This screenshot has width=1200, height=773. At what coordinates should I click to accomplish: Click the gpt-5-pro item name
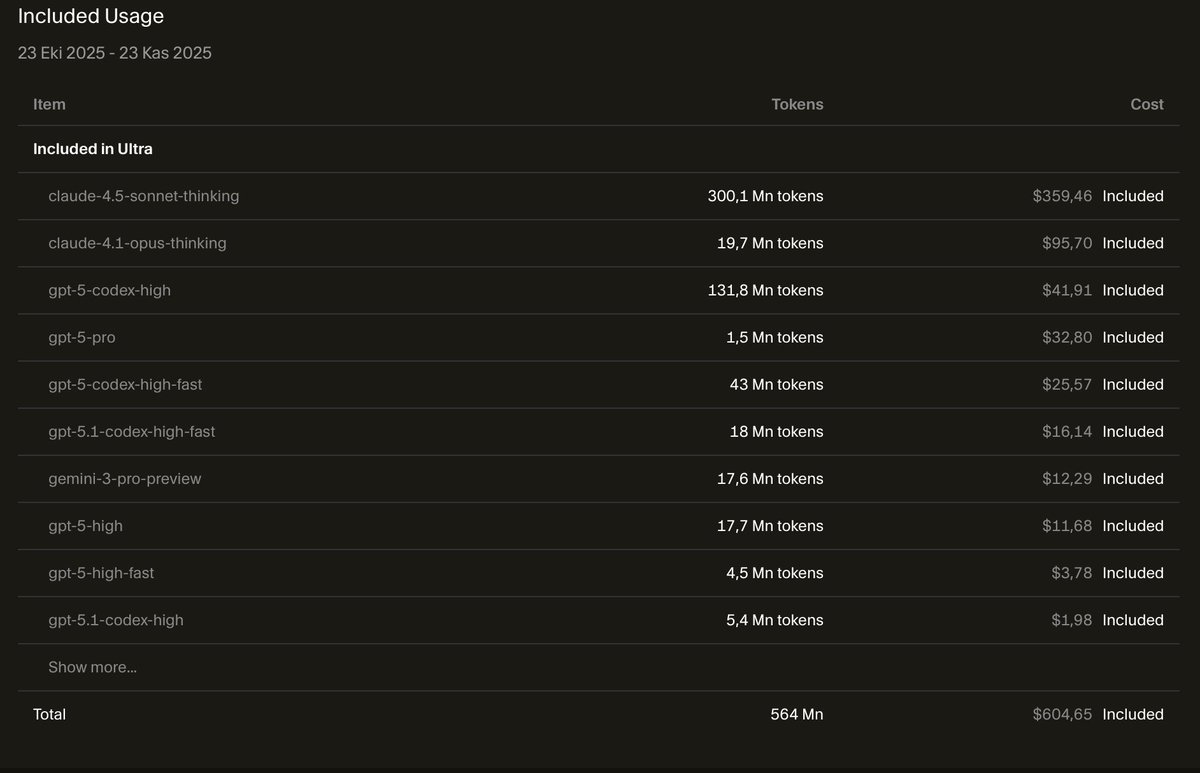pyautogui.click(x=81, y=337)
